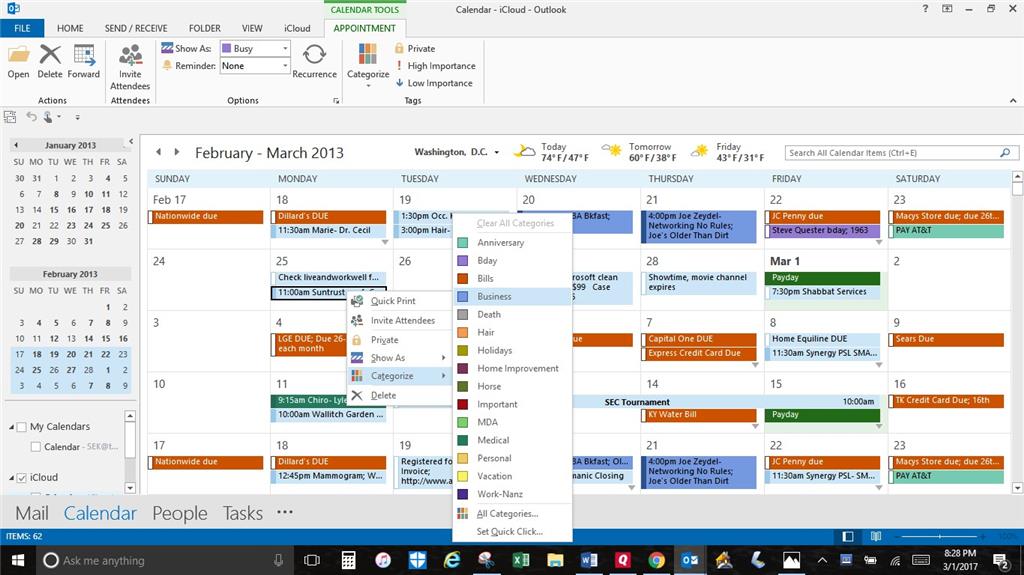Go to next month with right arrow
The width and height of the screenshot is (1024, 575).
pyautogui.click(x=176, y=152)
